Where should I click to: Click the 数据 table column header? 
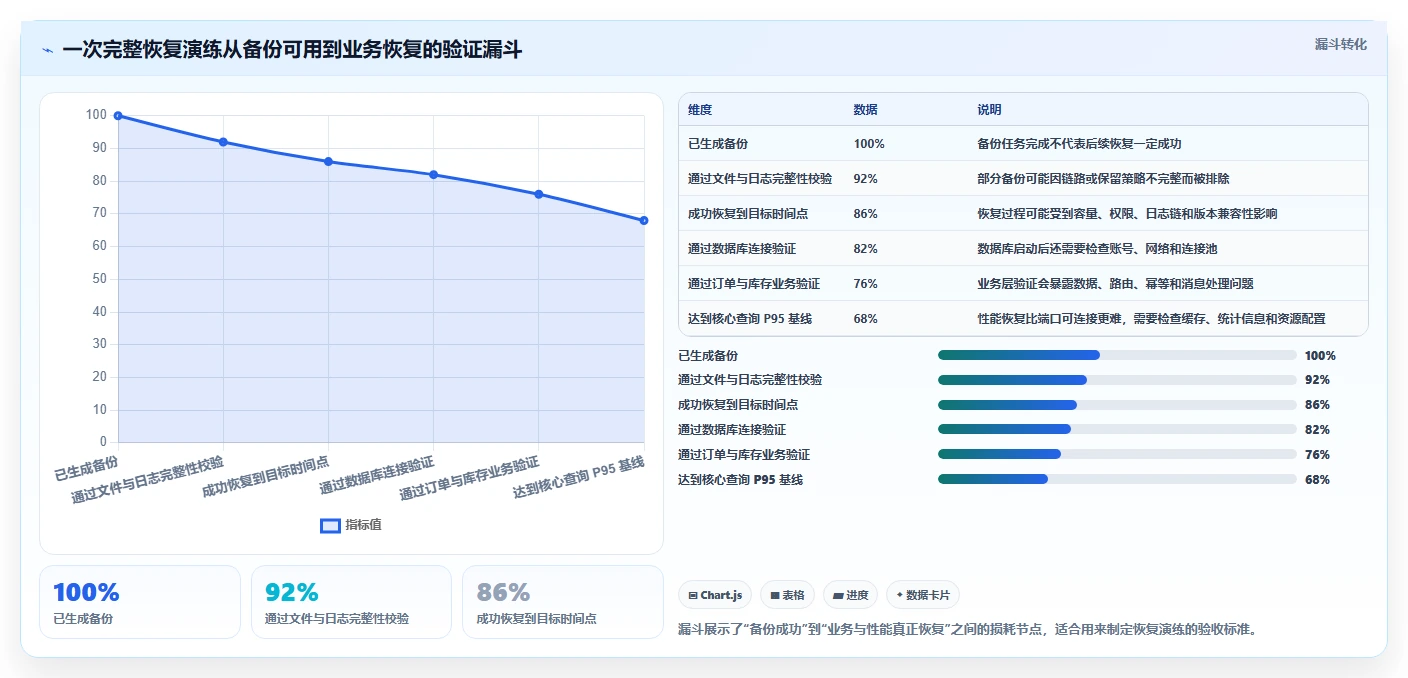[x=865, y=110]
